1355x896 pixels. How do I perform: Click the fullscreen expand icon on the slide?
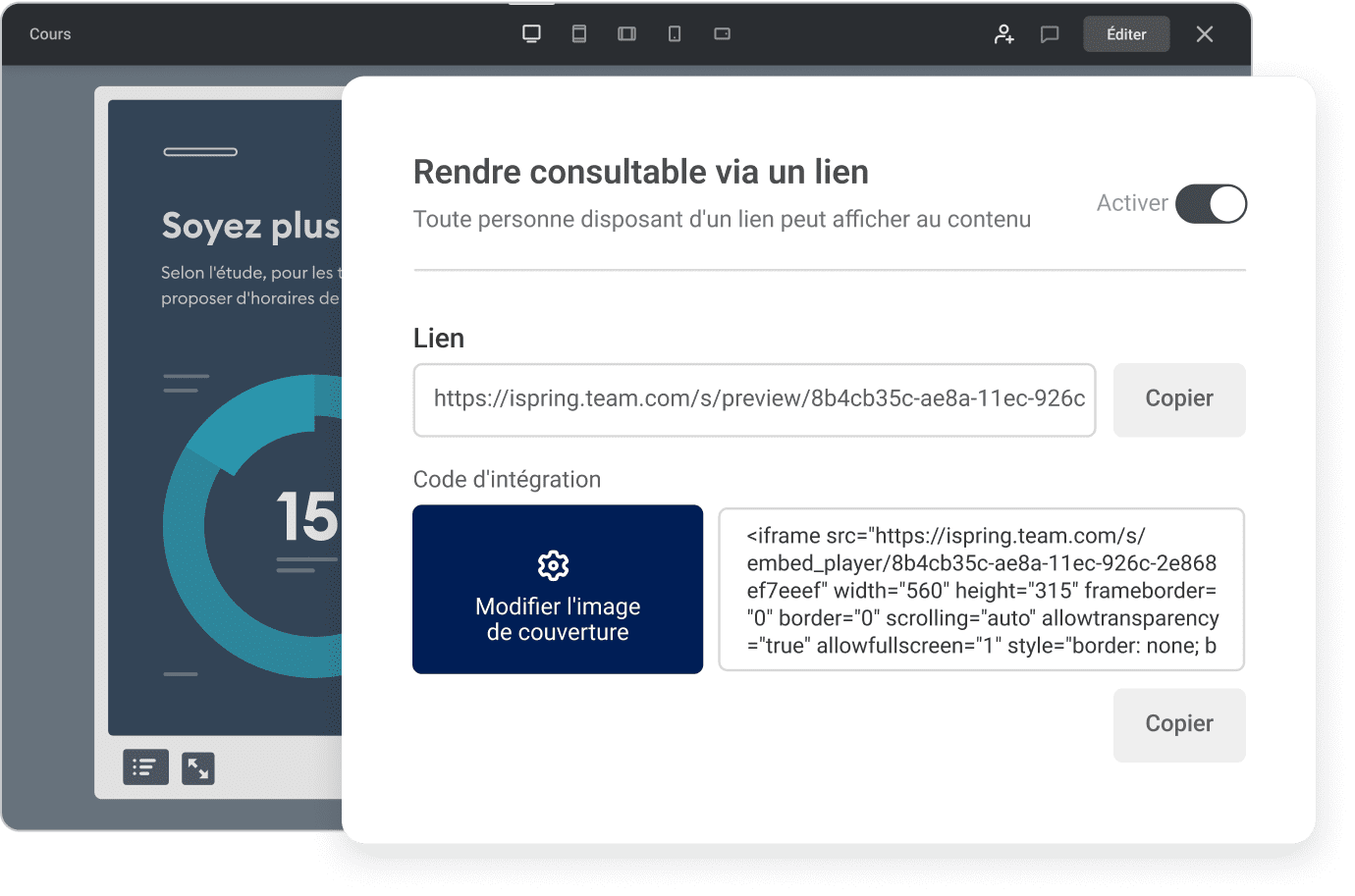coord(198,768)
